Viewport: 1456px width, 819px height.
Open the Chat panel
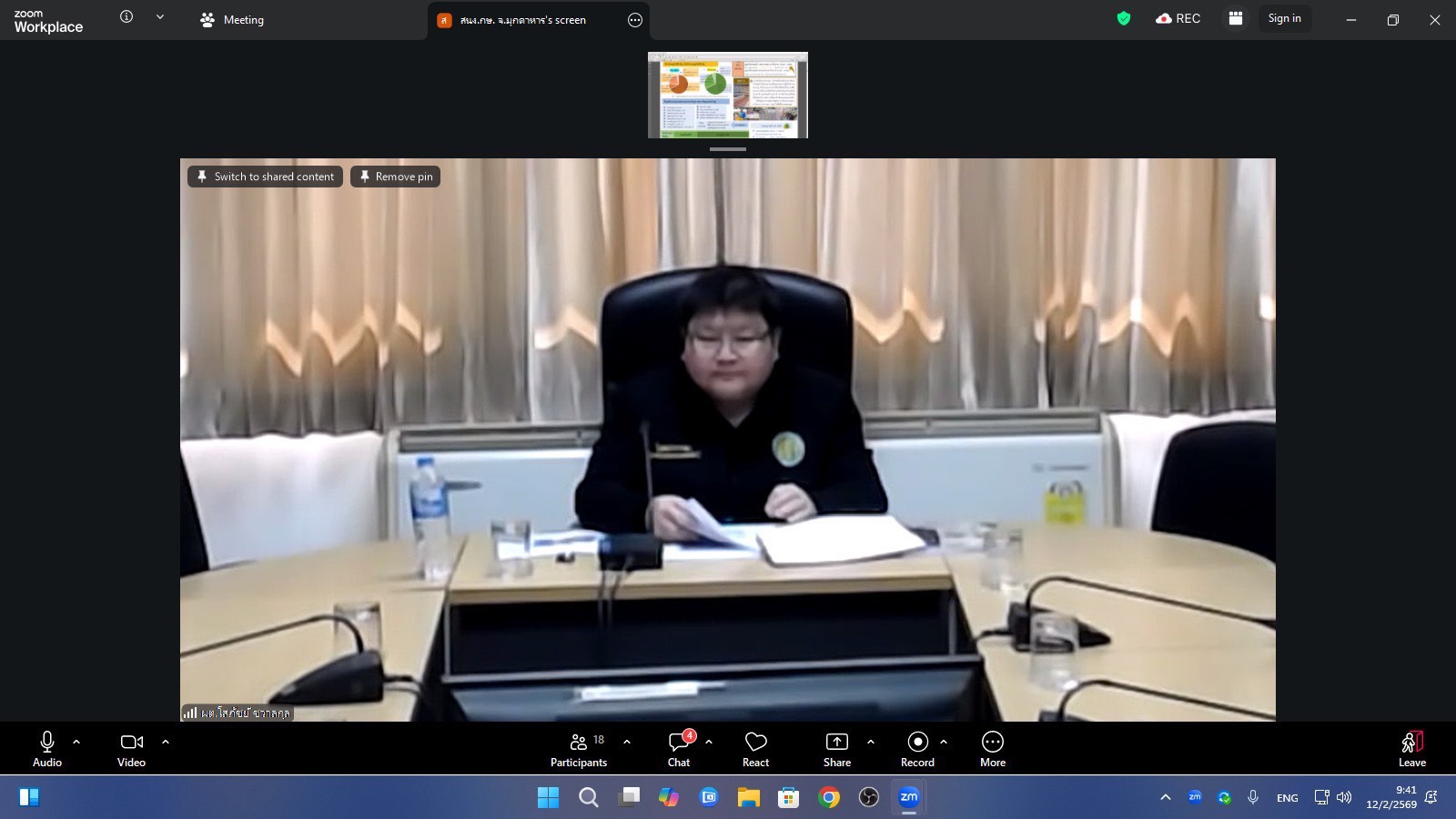tap(679, 749)
